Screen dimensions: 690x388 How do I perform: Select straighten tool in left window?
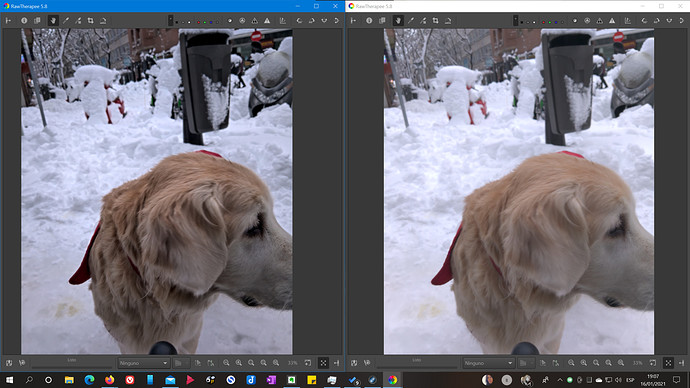(103, 21)
